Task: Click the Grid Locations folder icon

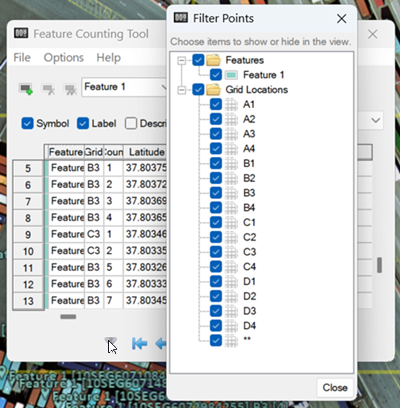Action: [x=213, y=90]
